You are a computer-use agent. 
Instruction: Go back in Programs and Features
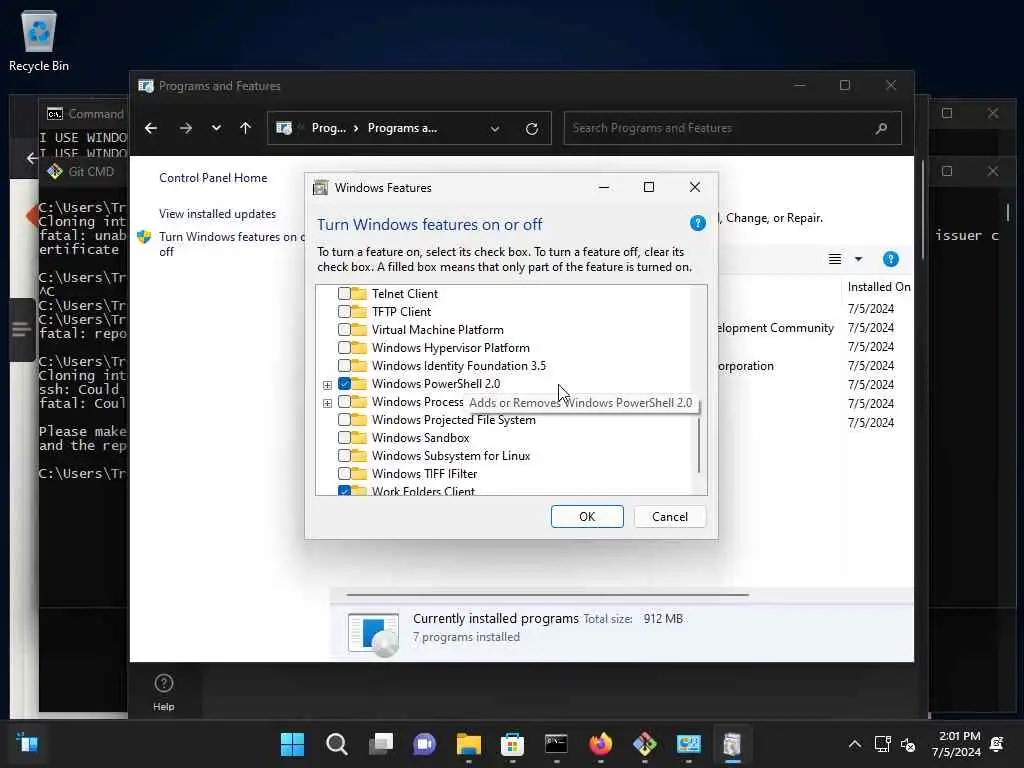pyautogui.click(x=151, y=128)
